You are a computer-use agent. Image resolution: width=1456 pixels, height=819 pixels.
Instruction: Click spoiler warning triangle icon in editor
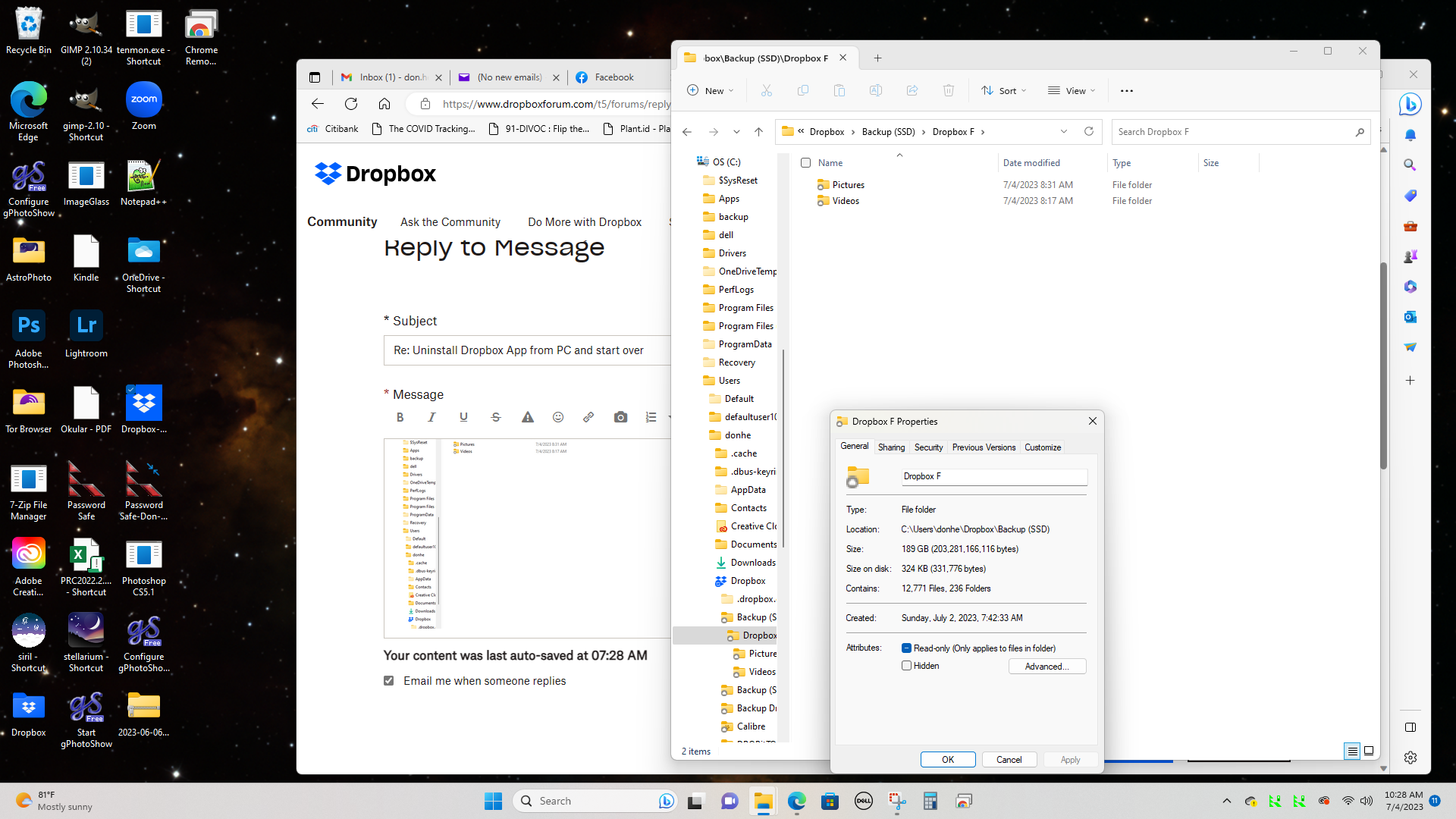[528, 417]
